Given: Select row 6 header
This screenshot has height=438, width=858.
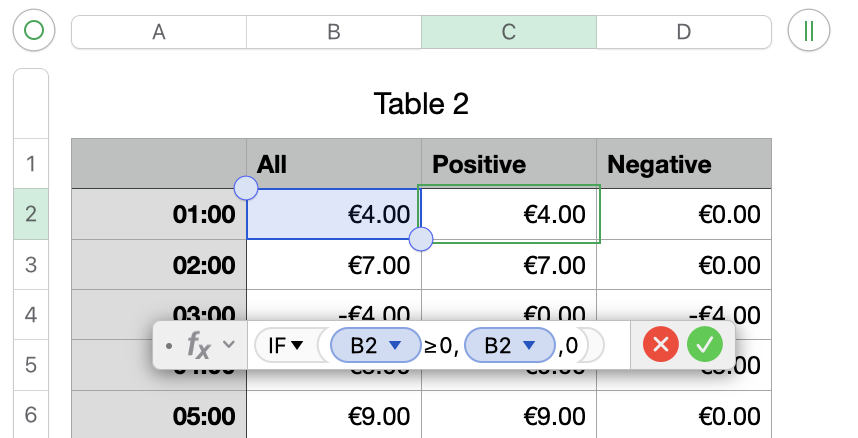Looking at the screenshot, I should tap(30, 415).
